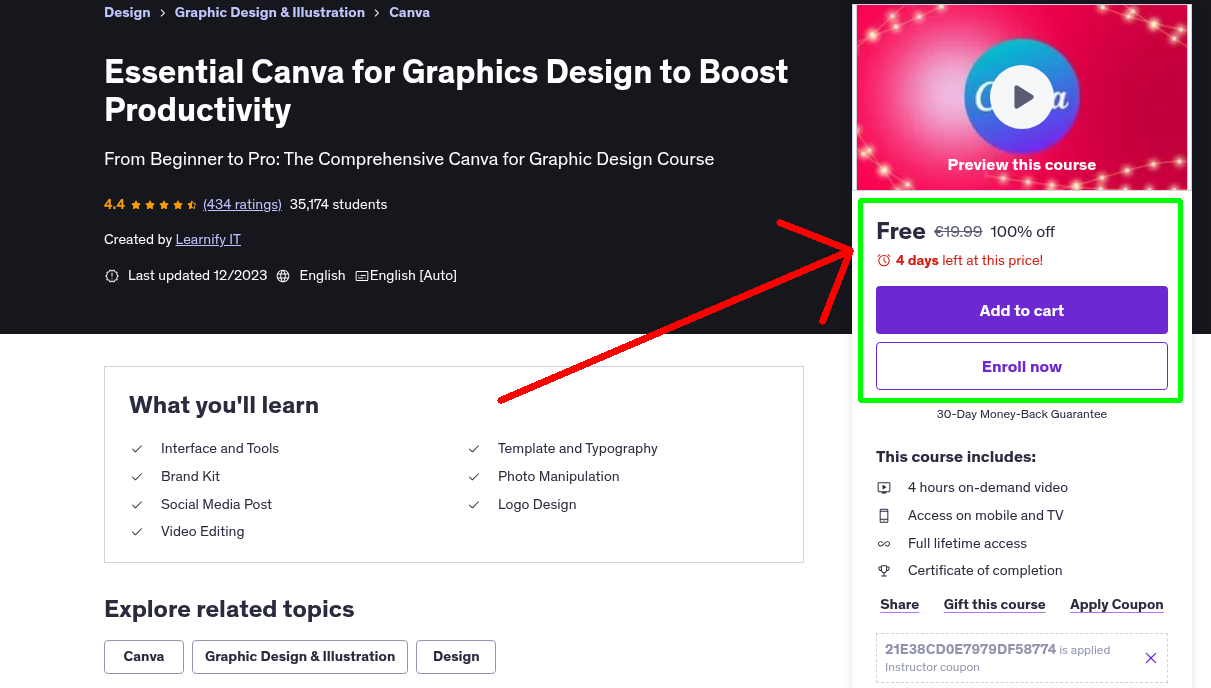The image size is (1211, 688).
Task: Click the coupon code 21E38CD0E7979DF58774
Action: (x=970, y=649)
